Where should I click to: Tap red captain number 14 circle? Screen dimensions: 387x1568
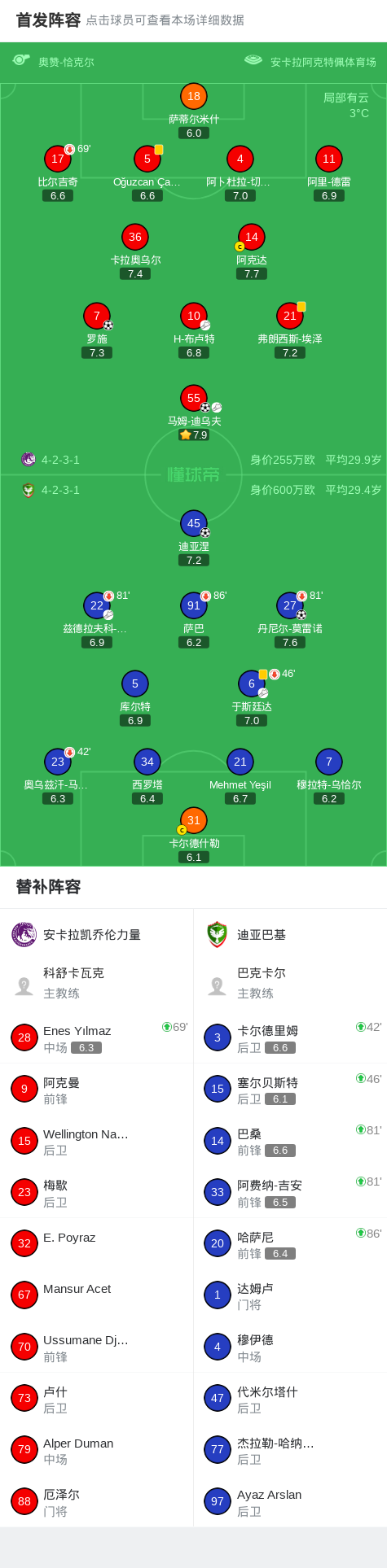coord(252,237)
